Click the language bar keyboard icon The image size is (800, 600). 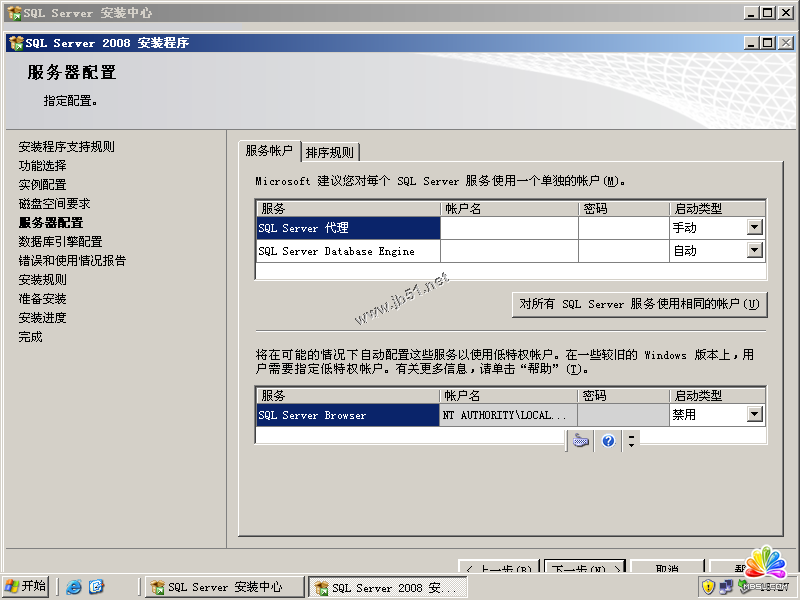581,440
